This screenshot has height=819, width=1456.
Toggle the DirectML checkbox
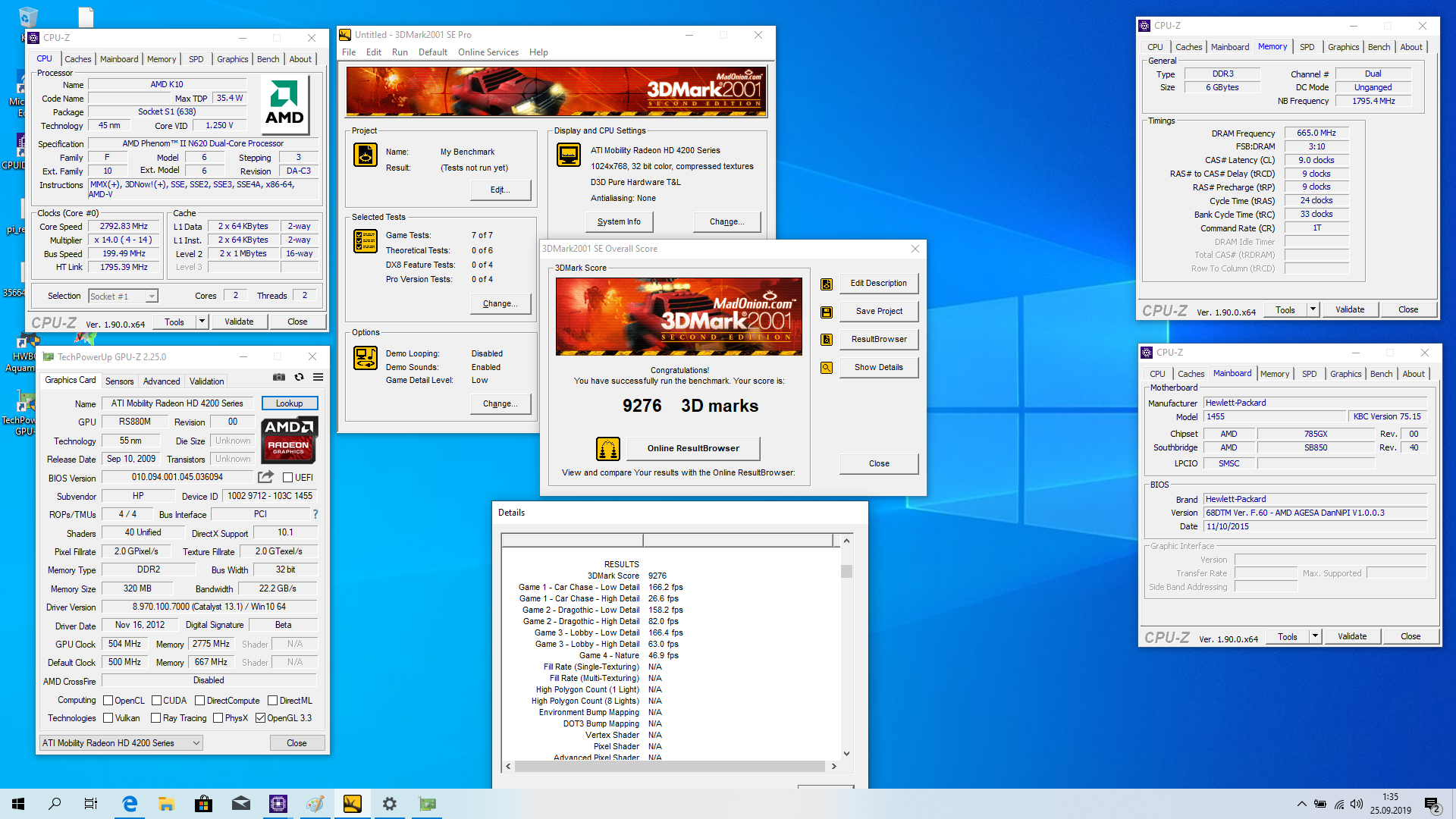pos(272,701)
